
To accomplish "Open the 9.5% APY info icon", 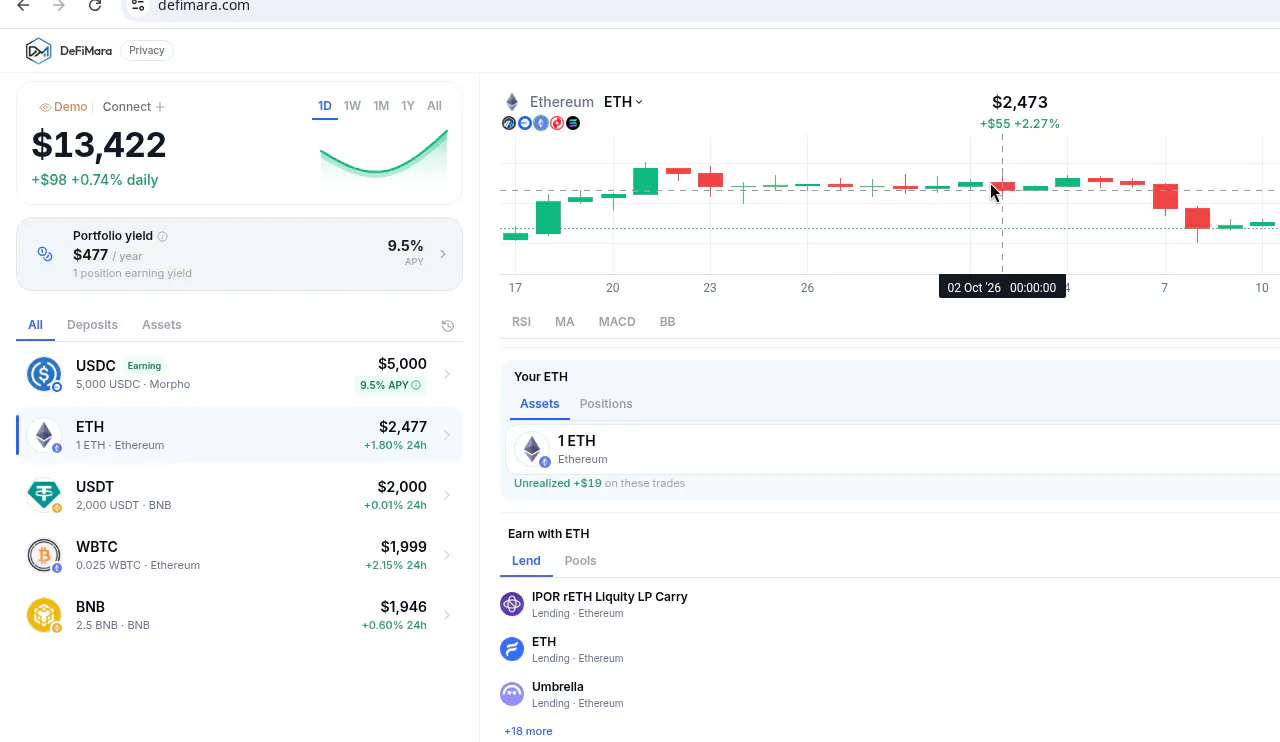I will pos(417,385).
